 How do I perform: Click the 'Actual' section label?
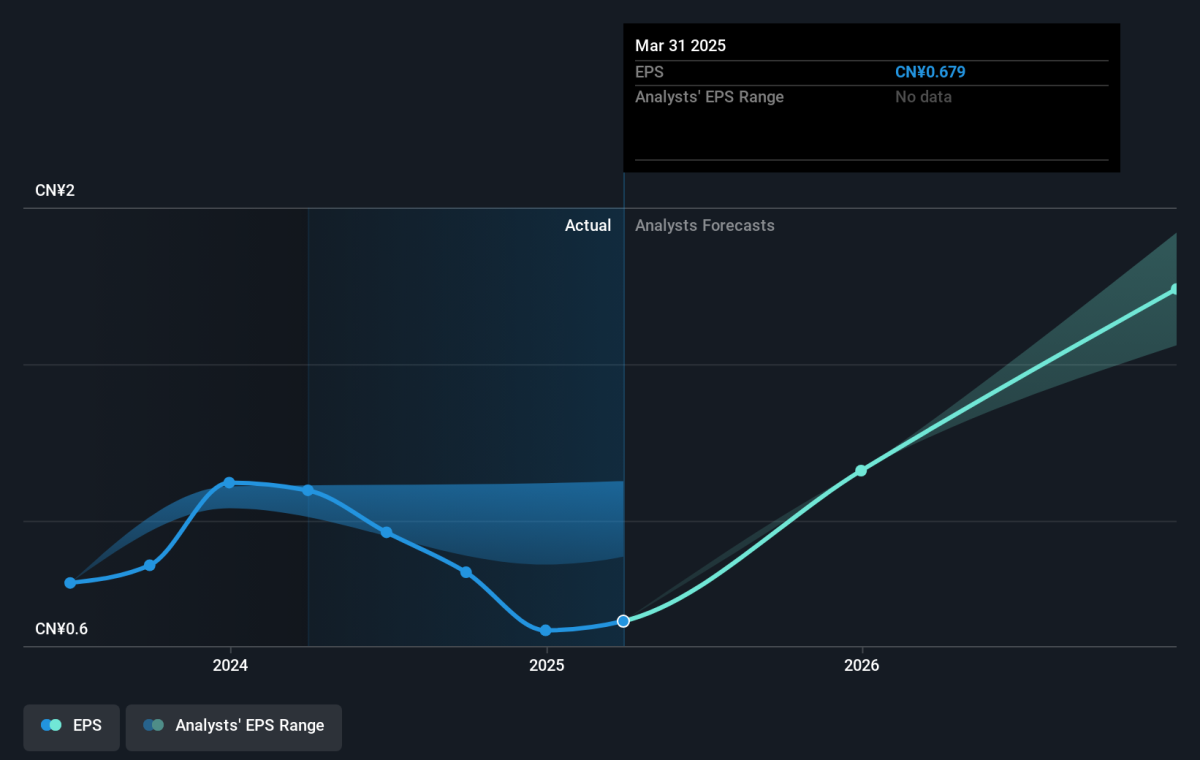(x=588, y=226)
